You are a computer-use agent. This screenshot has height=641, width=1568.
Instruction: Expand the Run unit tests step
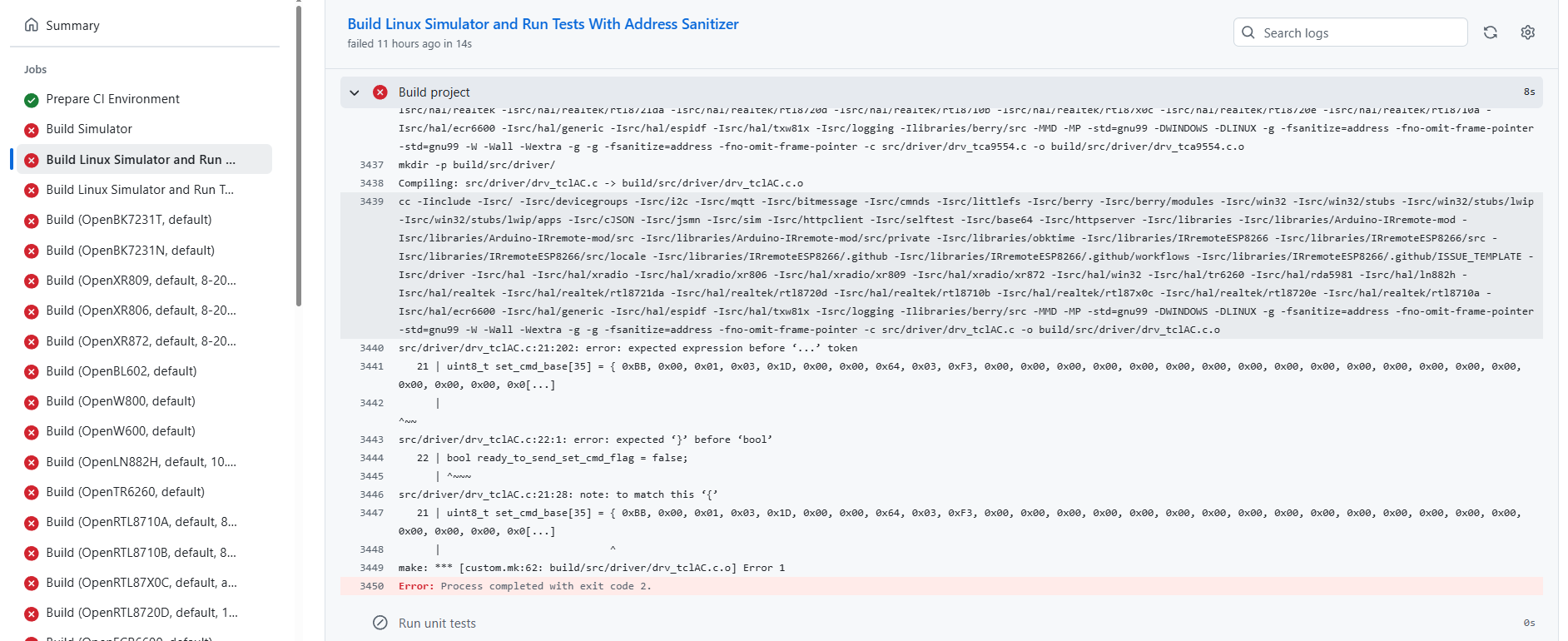(437, 623)
